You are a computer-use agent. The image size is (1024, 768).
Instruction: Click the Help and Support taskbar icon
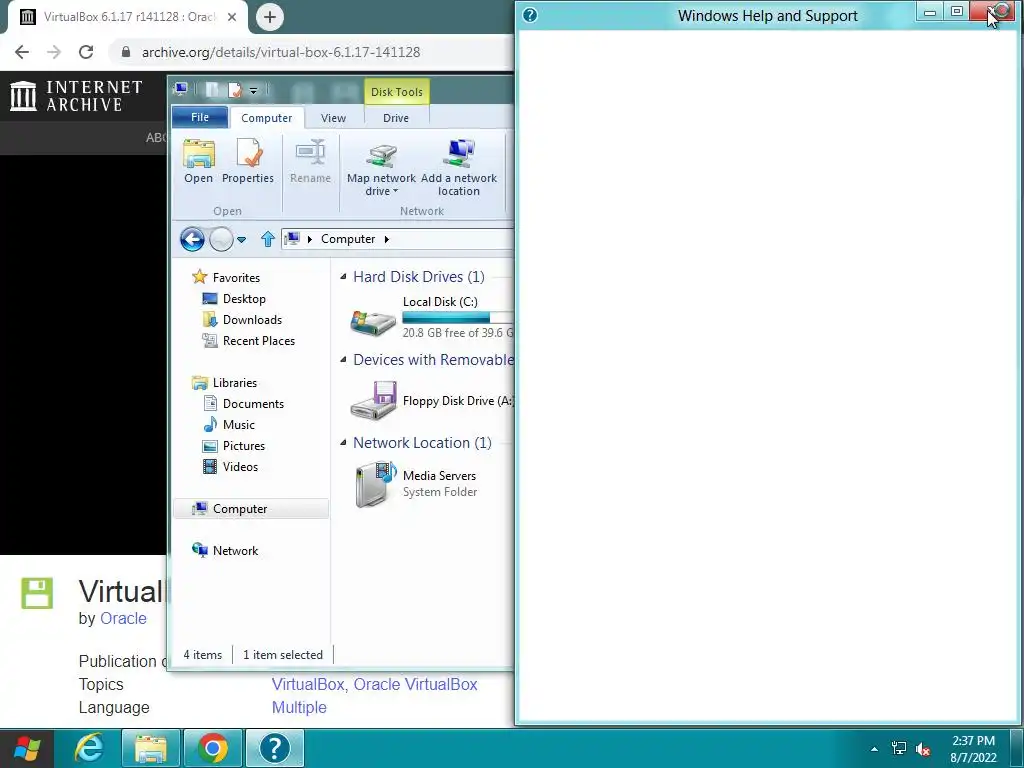pos(275,748)
